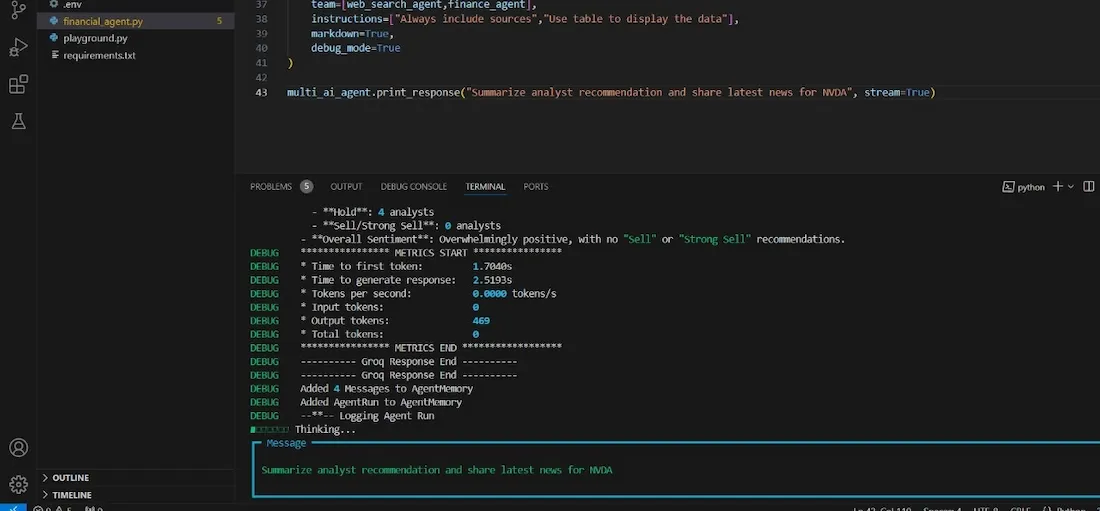1100x511 pixels.
Task: Split the terminal panel
Action: click(1088, 187)
